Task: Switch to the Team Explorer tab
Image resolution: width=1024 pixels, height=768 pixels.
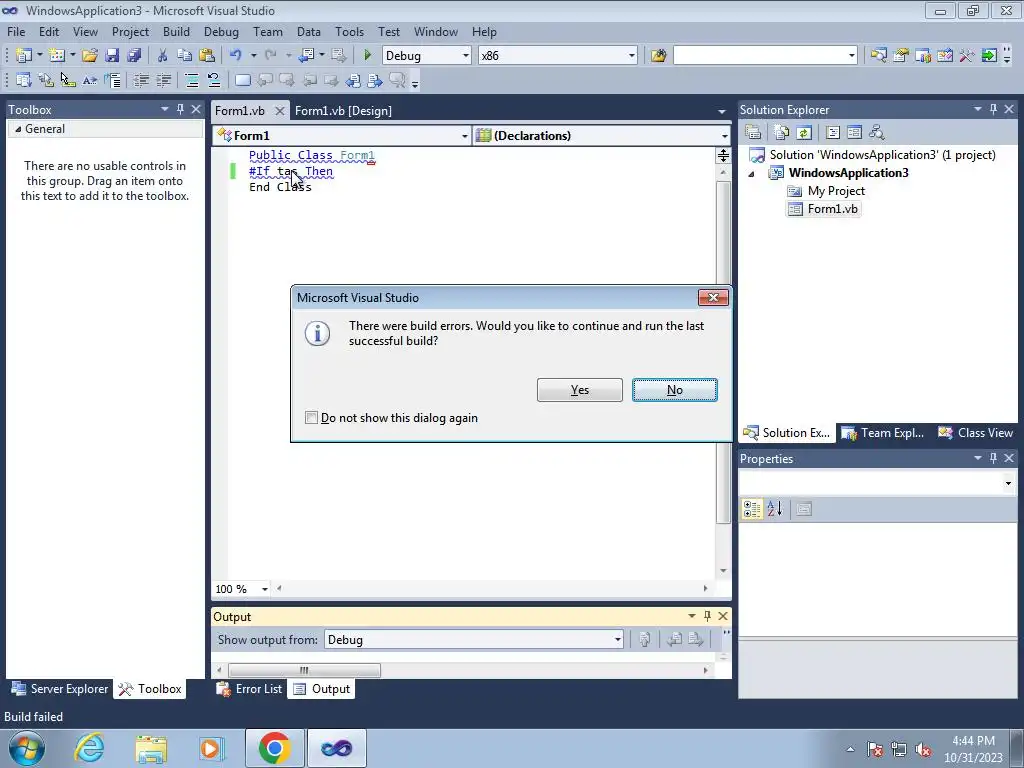Action: pos(883,433)
